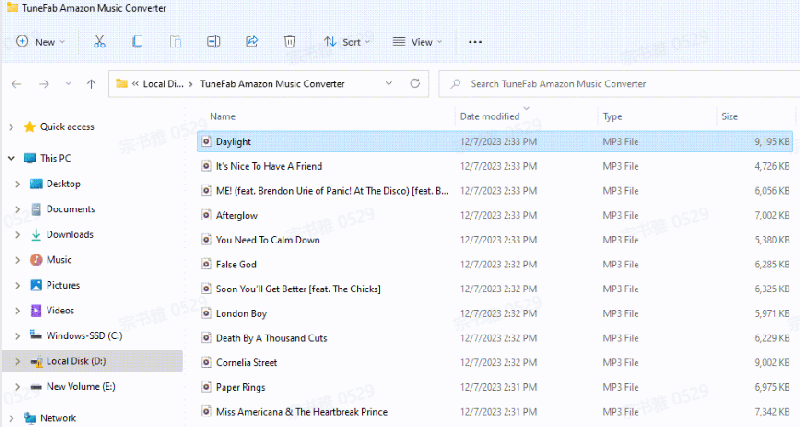The image size is (800, 427).
Task: Open the Music folder in sidebar
Action: click(59, 260)
